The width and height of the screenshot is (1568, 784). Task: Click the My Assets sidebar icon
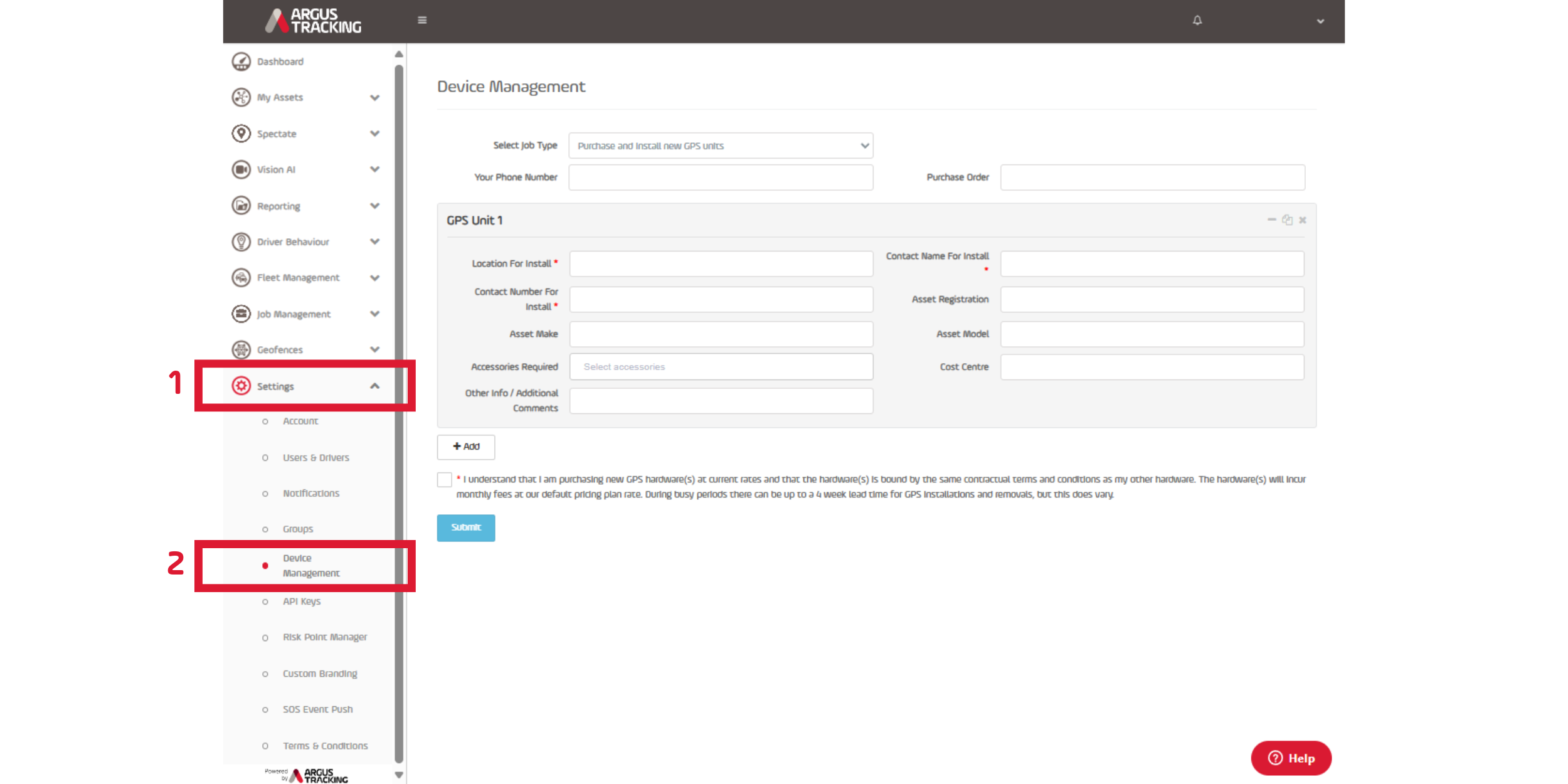point(241,97)
